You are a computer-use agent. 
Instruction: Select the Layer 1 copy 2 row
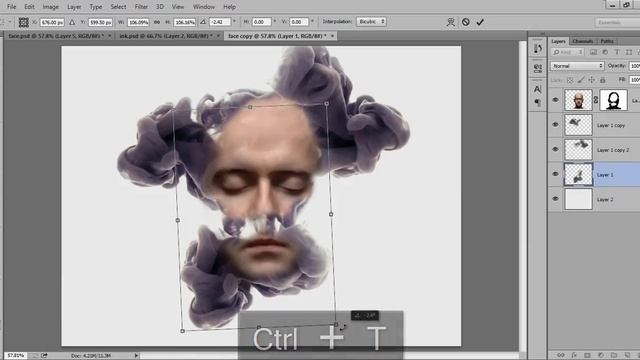594,150
